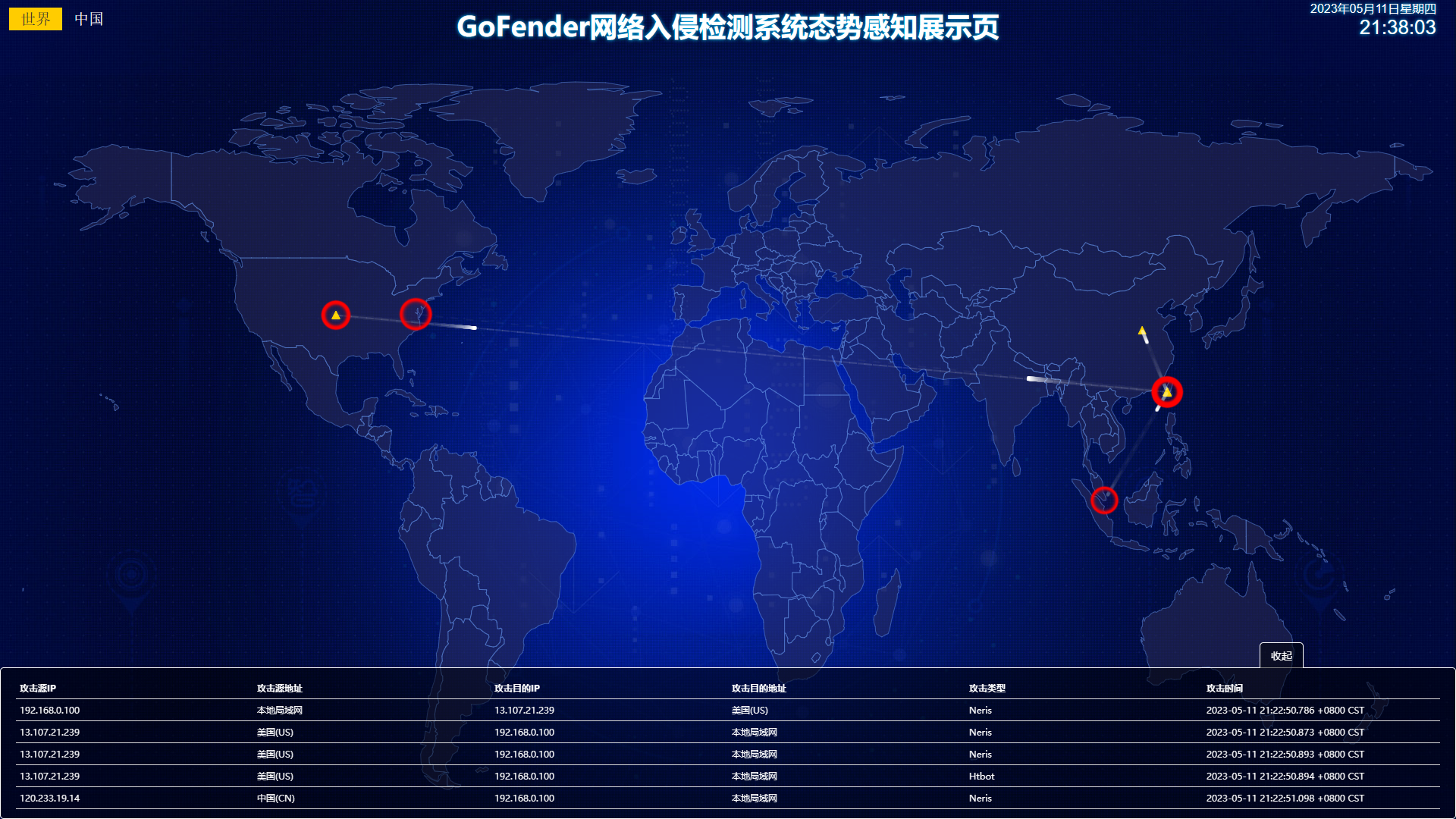Select the row from 120.233.19.14

(50, 799)
